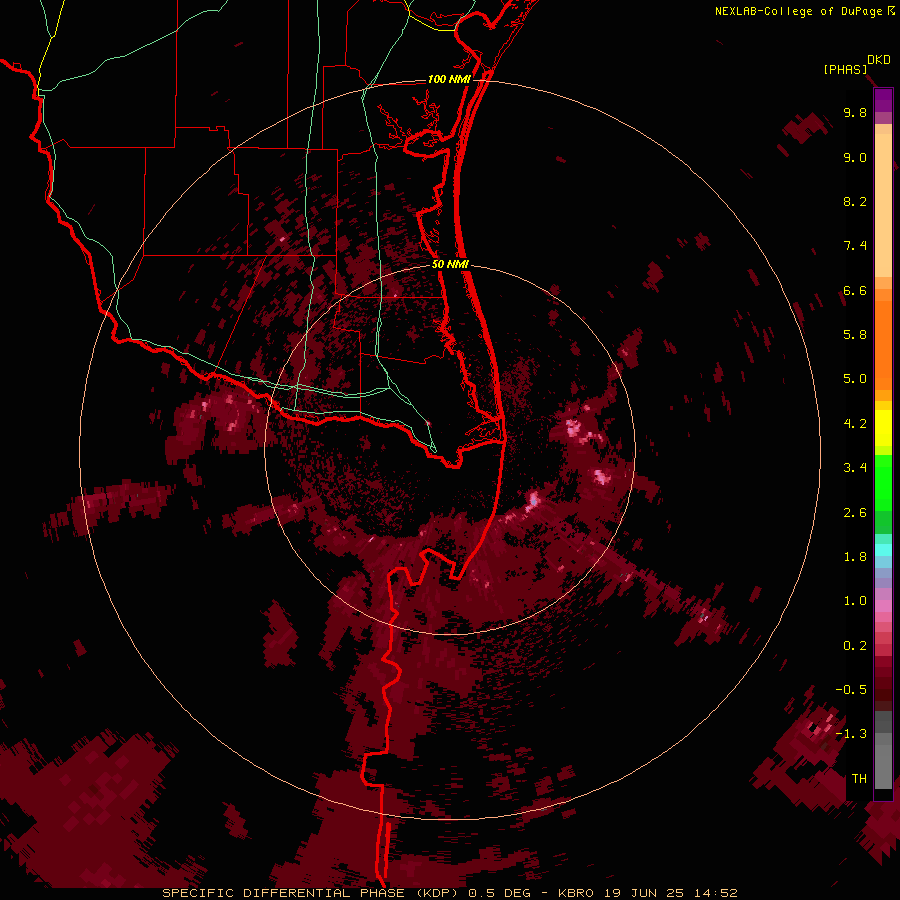
Task: Click the gray bottom segment of color bar
Action: click(x=883, y=752)
